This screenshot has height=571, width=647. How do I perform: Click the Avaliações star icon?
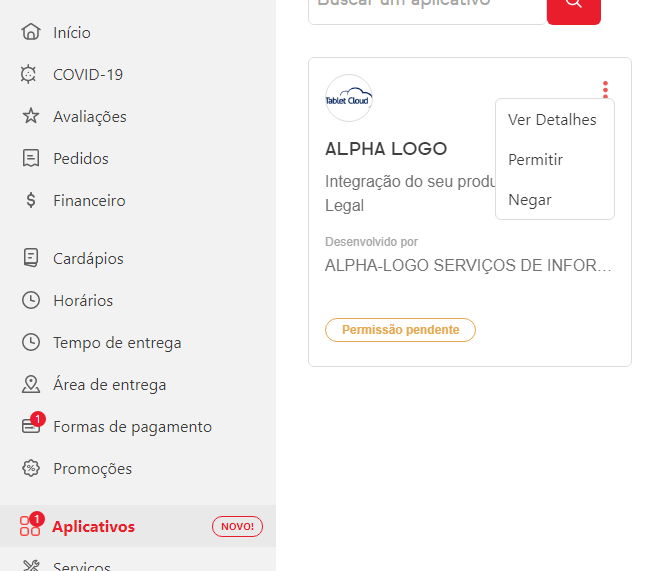pyautogui.click(x=31, y=117)
